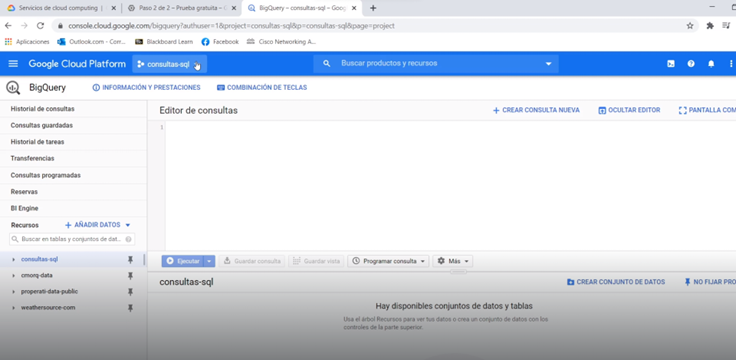Open Cisco Networking bookmark
This screenshot has width=736, height=360.
point(281,42)
